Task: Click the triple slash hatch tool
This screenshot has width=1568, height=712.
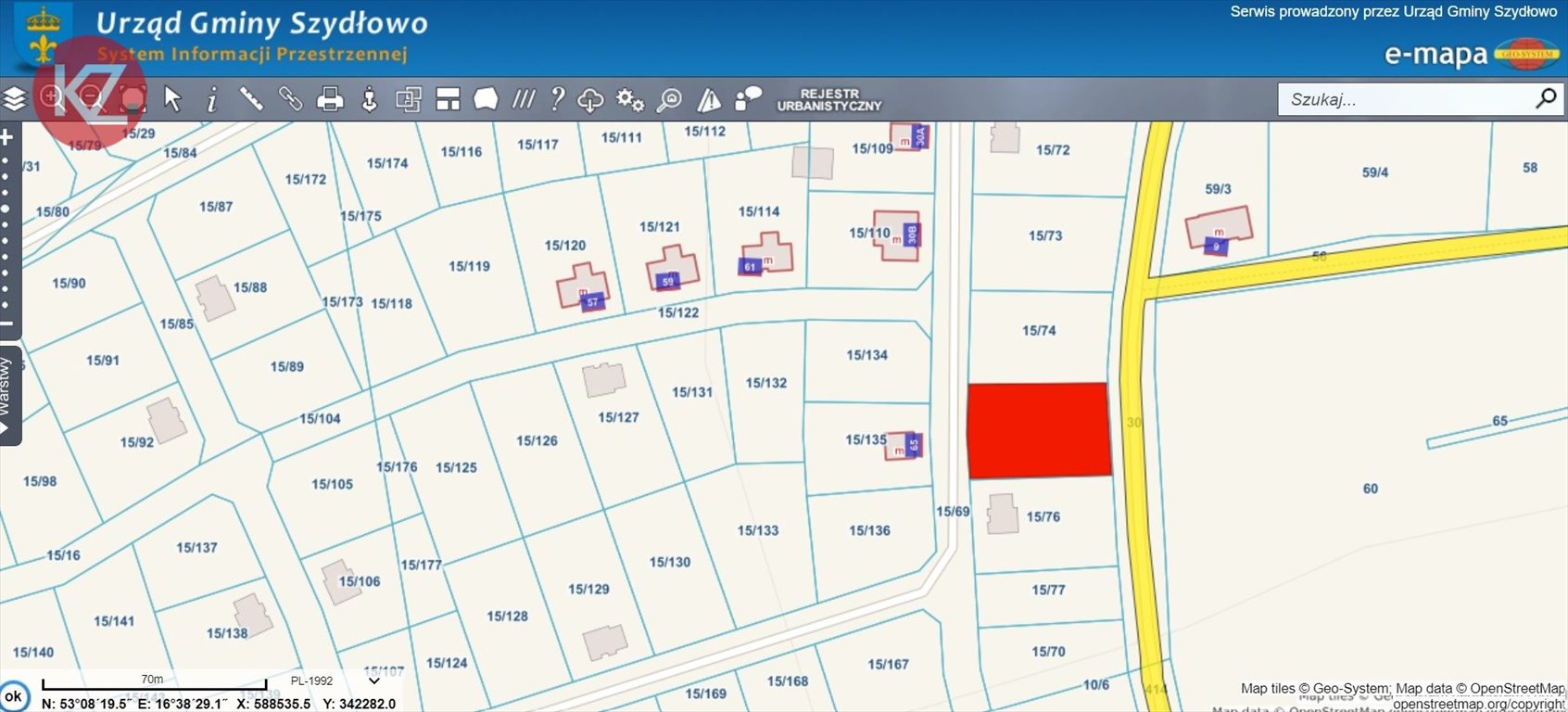Action: [524, 98]
